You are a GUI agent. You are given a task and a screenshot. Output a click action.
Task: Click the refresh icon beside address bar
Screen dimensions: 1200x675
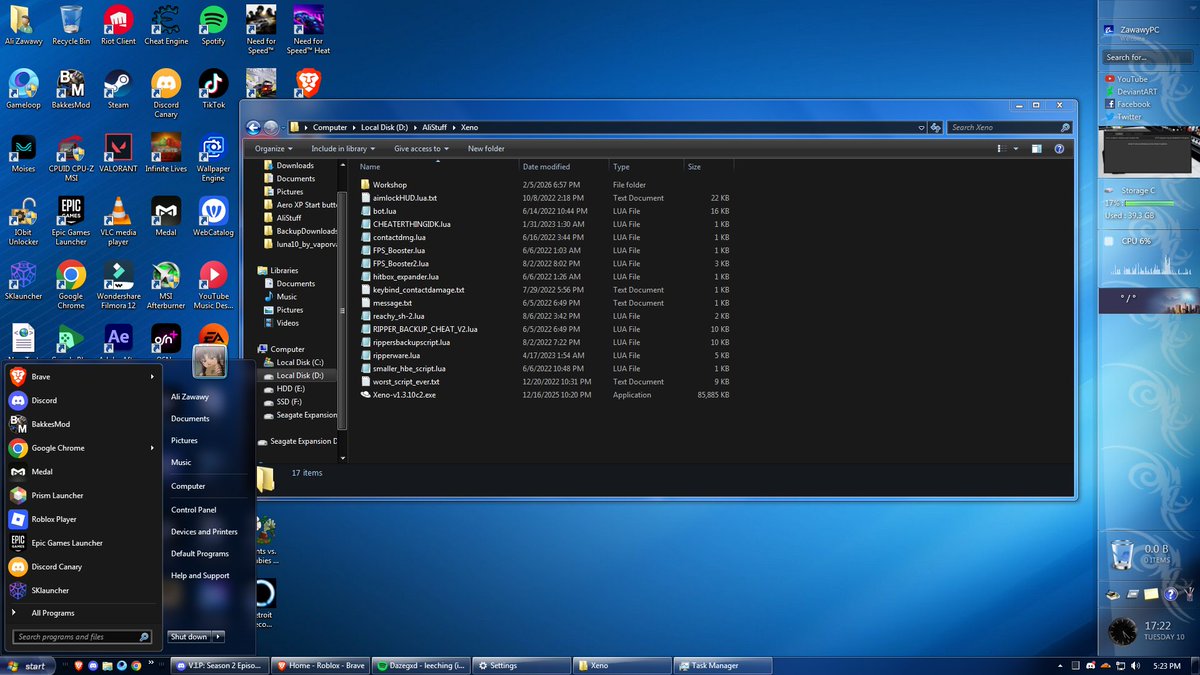click(935, 127)
